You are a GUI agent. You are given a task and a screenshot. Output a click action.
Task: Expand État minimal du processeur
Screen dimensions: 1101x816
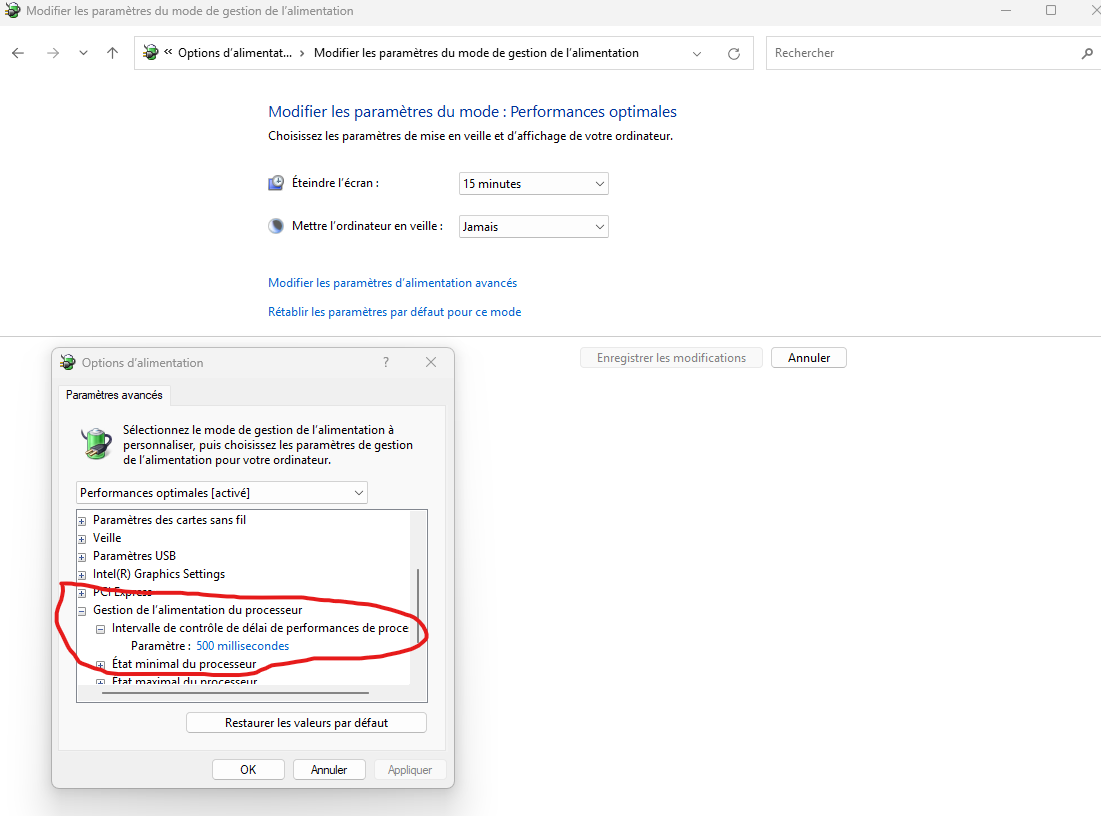click(x=100, y=665)
